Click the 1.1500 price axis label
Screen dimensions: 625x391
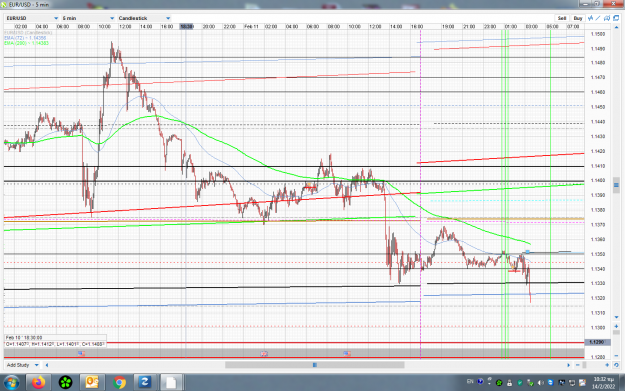[x=597, y=34]
